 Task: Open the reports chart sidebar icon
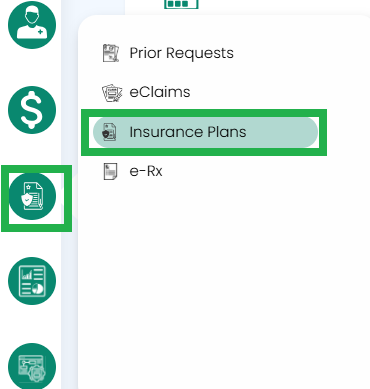pyautogui.click(x=32, y=281)
